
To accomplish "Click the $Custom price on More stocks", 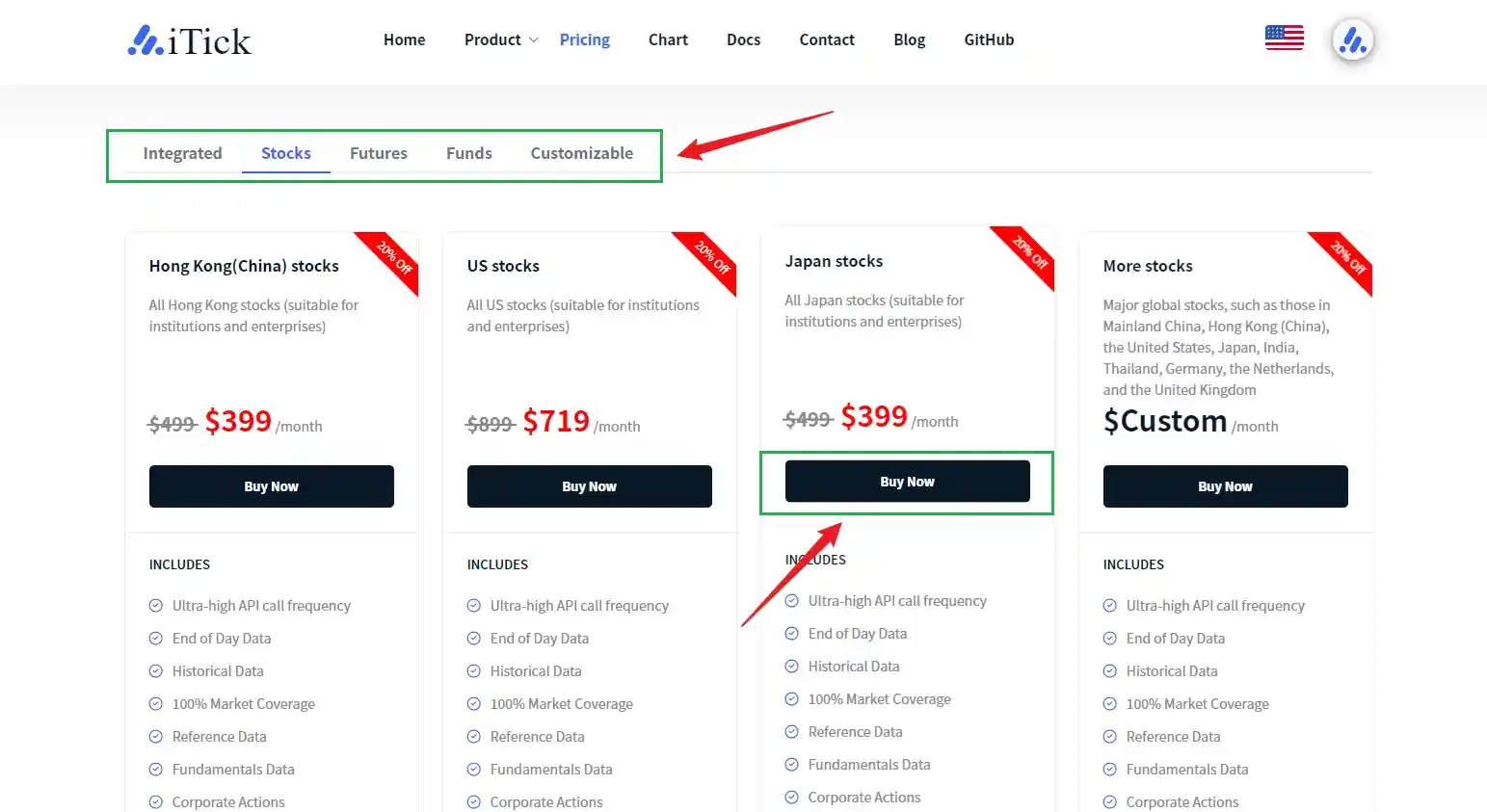I will point(1164,422).
